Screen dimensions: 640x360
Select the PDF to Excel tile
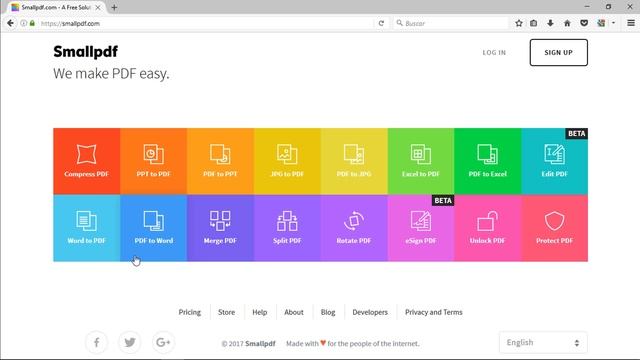coord(488,161)
